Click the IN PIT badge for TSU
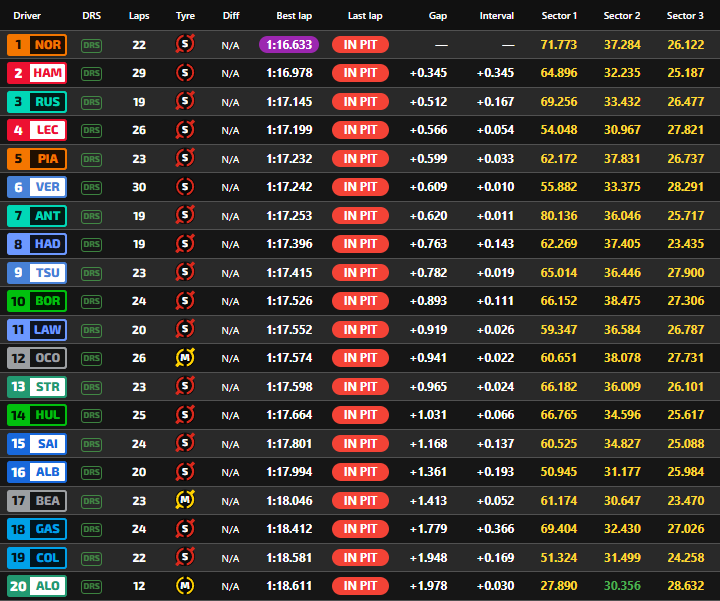The height and width of the screenshot is (601, 720). (x=360, y=273)
